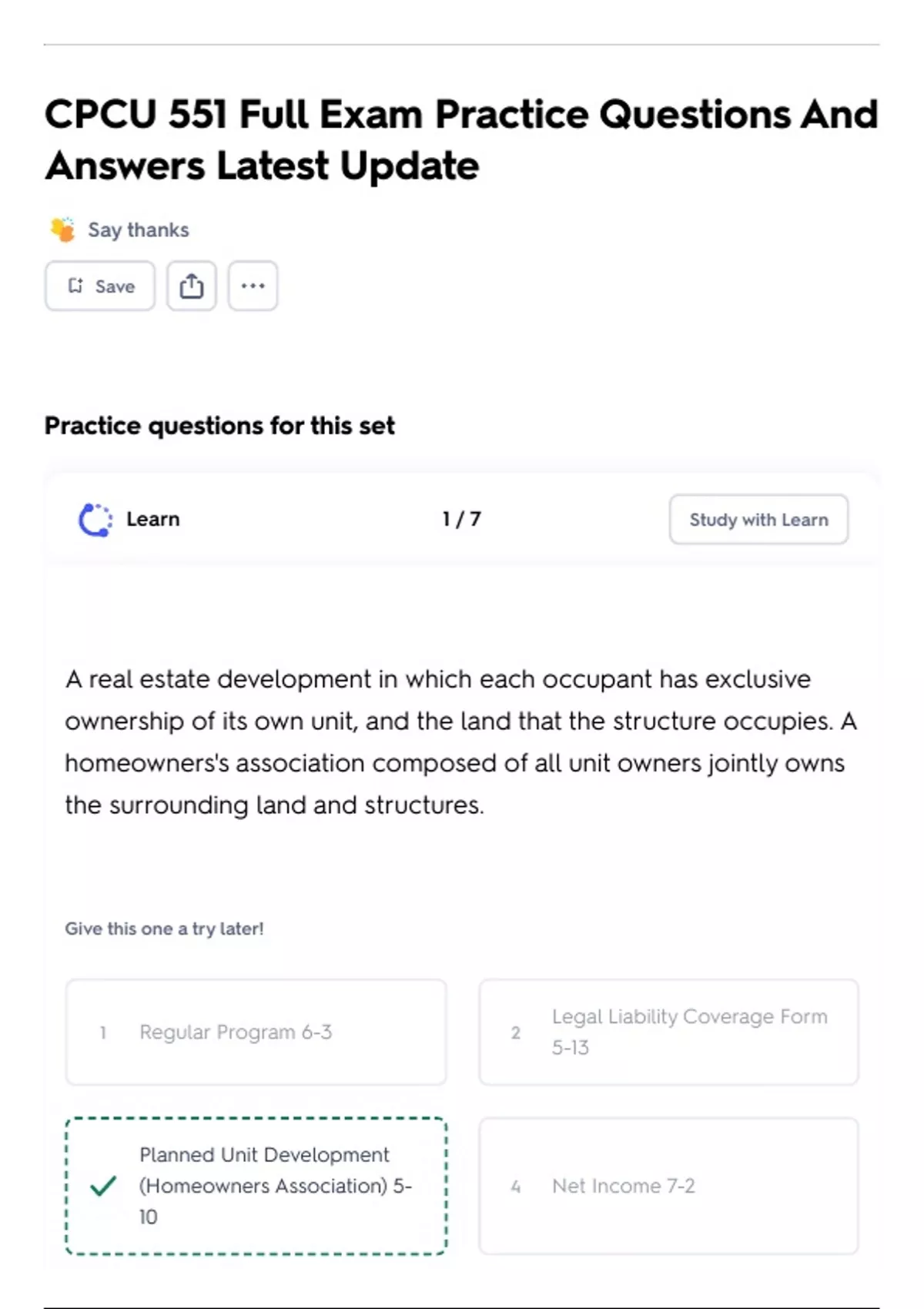
Task: Click the bookmark icon inside Save
Action: click(x=75, y=286)
